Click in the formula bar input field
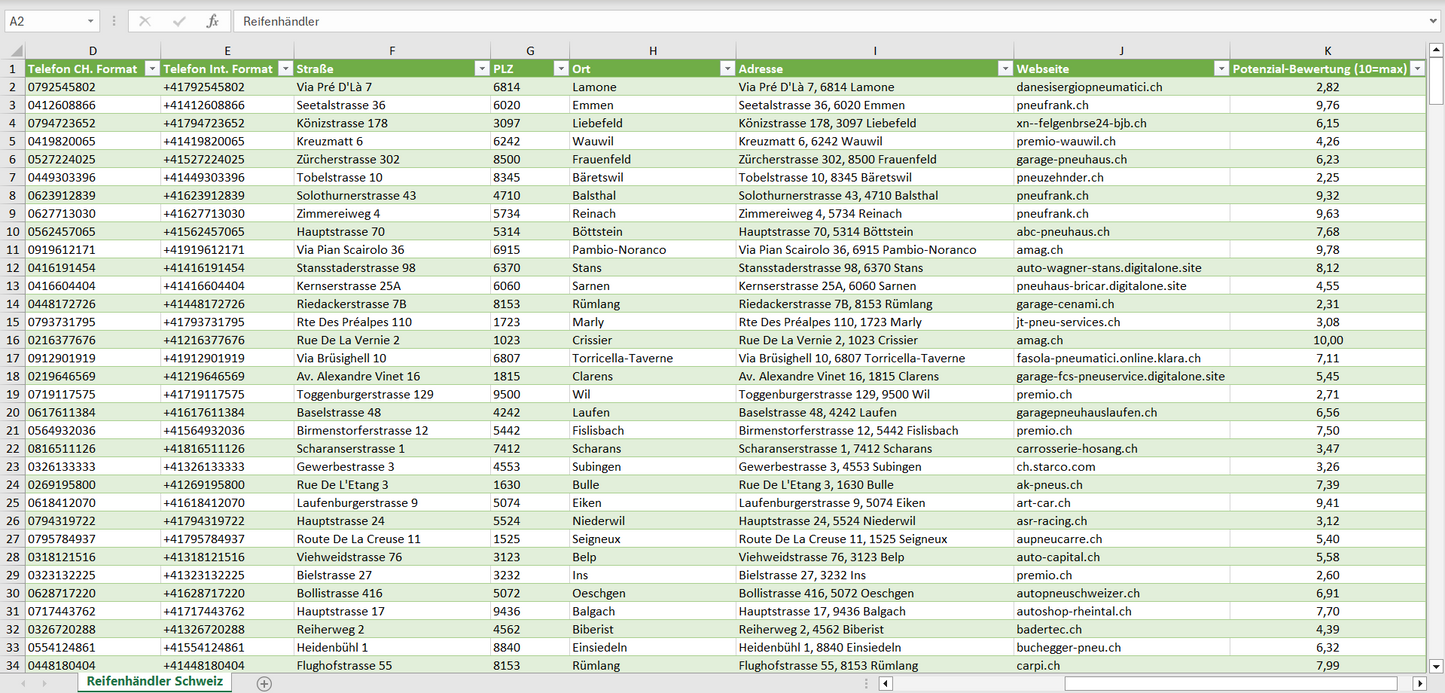The width and height of the screenshot is (1445, 693). point(830,21)
